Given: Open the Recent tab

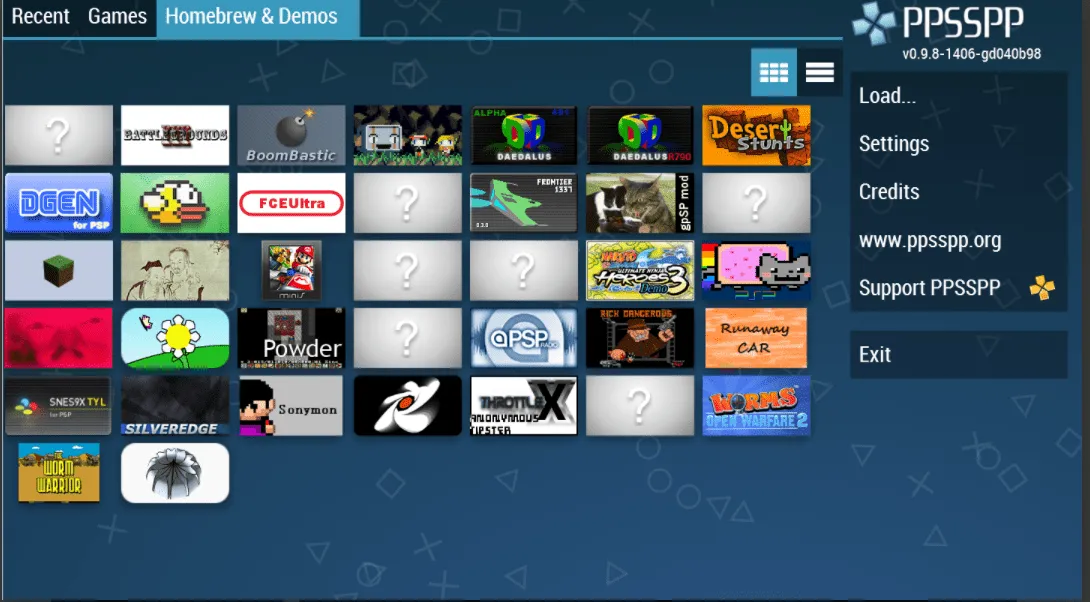Looking at the screenshot, I should [40, 17].
